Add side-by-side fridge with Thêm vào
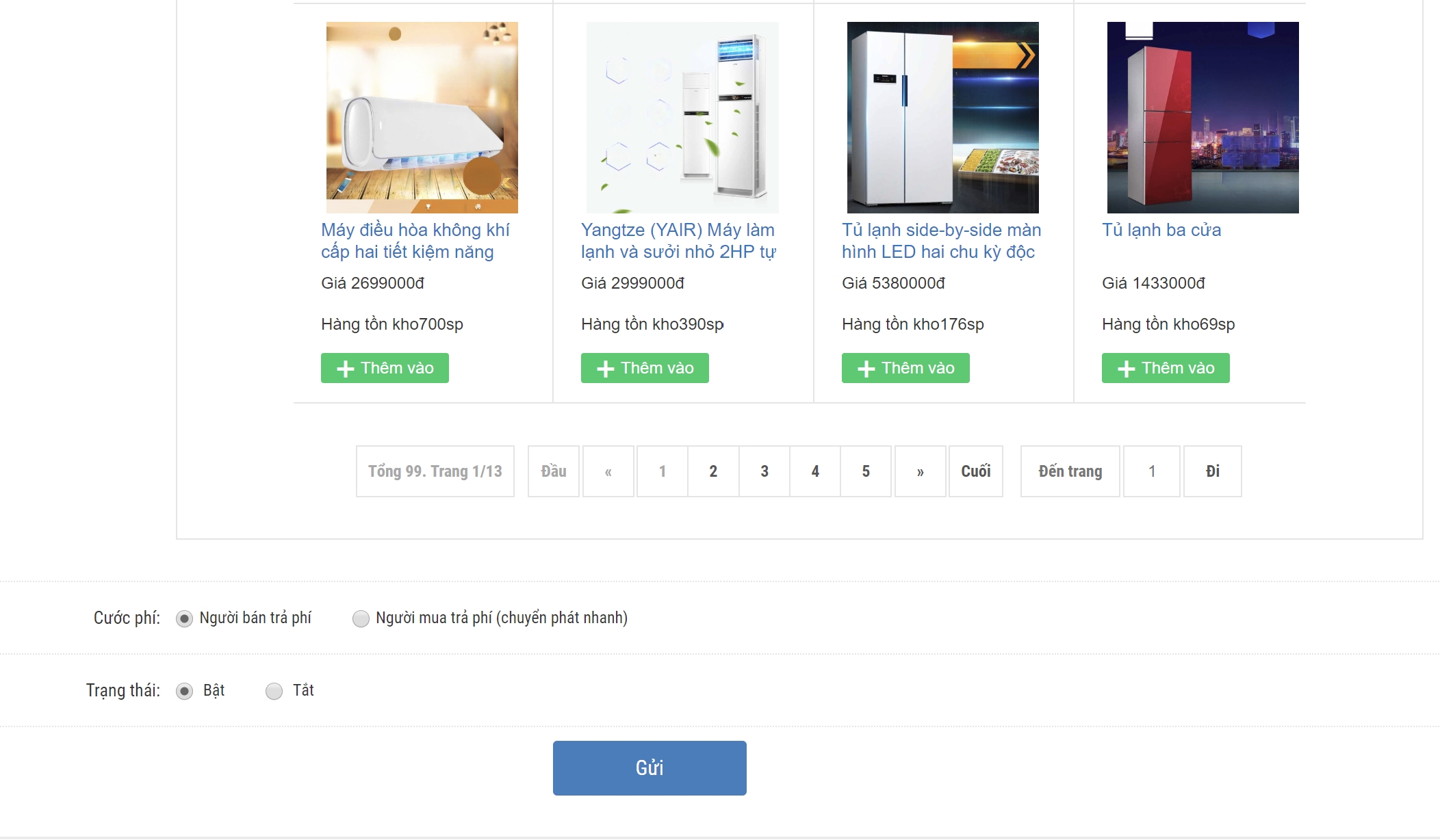Image resolution: width=1440 pixels, height=840 pixels. point(905,368)
